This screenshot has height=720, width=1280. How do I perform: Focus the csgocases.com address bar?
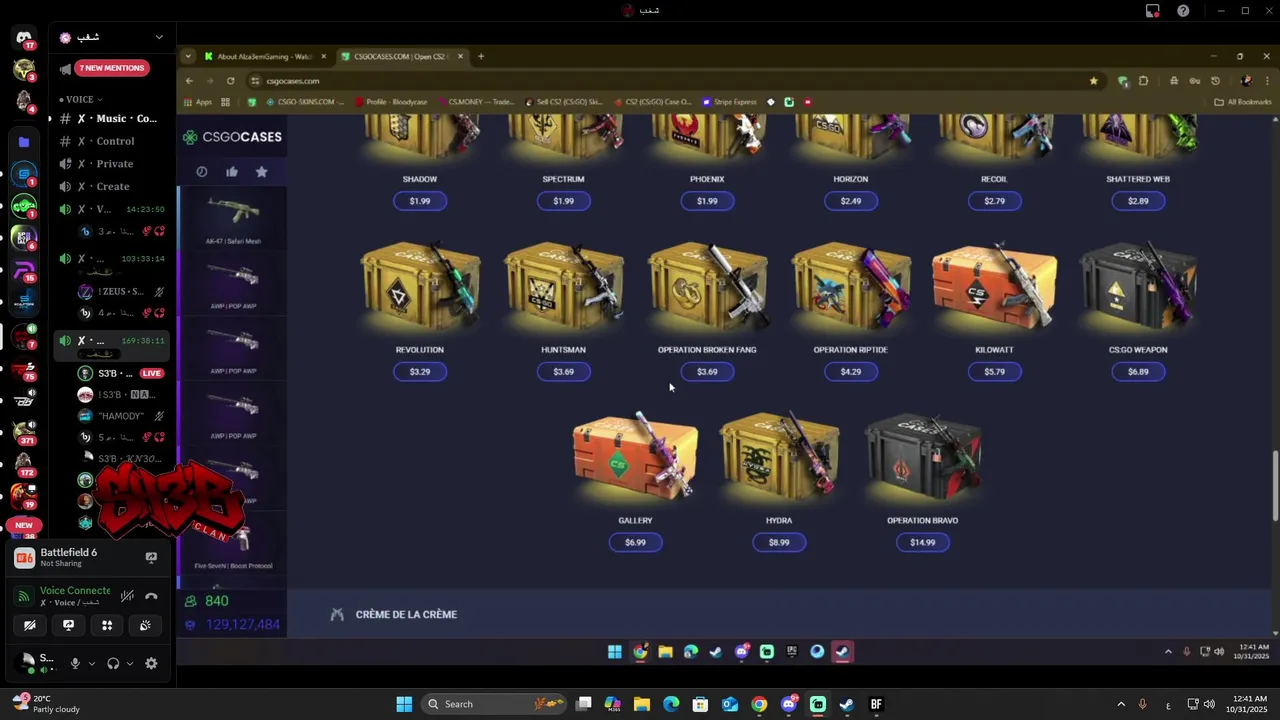(675, 81)
